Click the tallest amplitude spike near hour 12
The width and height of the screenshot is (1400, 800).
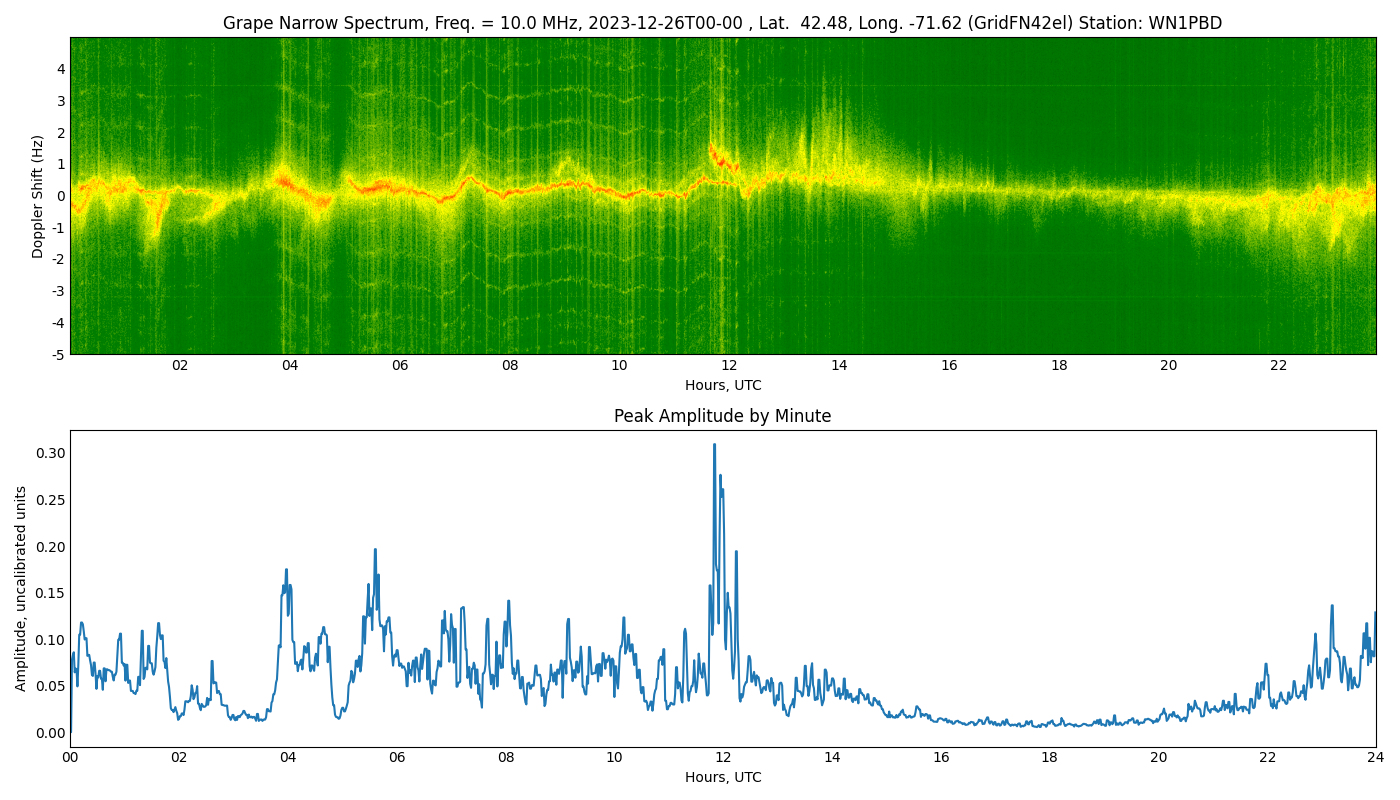tap(714, 446)
